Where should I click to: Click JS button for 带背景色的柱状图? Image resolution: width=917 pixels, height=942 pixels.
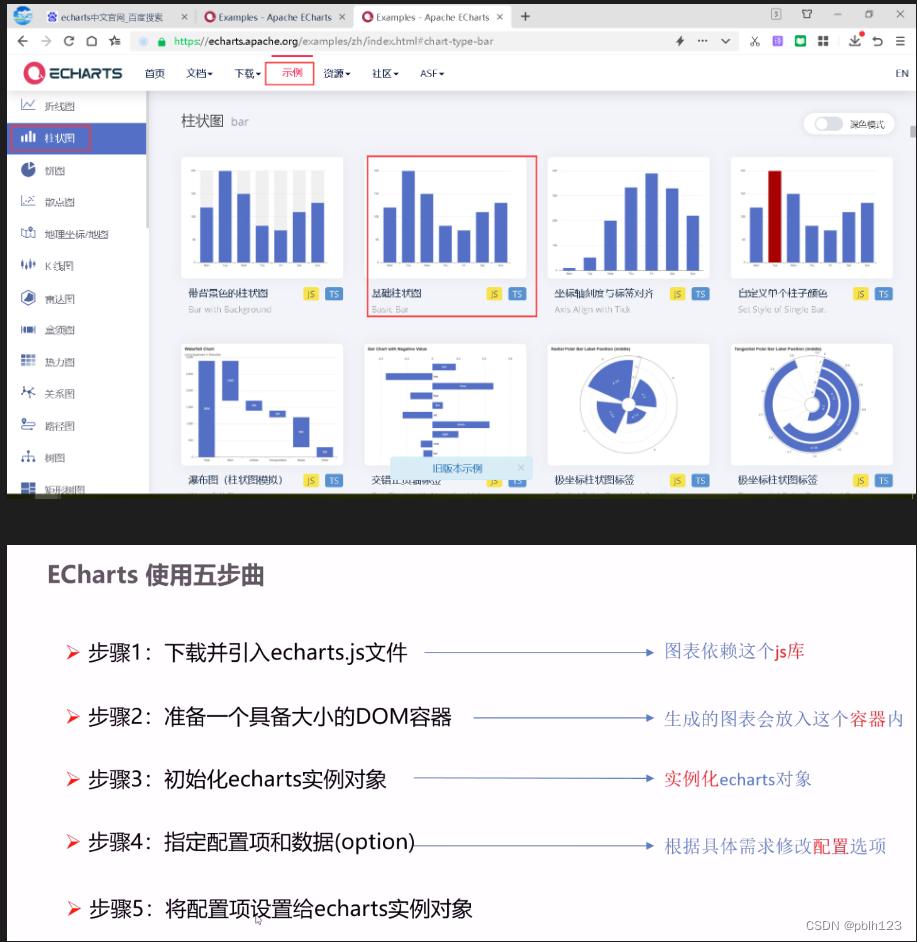tap(311, 294)
